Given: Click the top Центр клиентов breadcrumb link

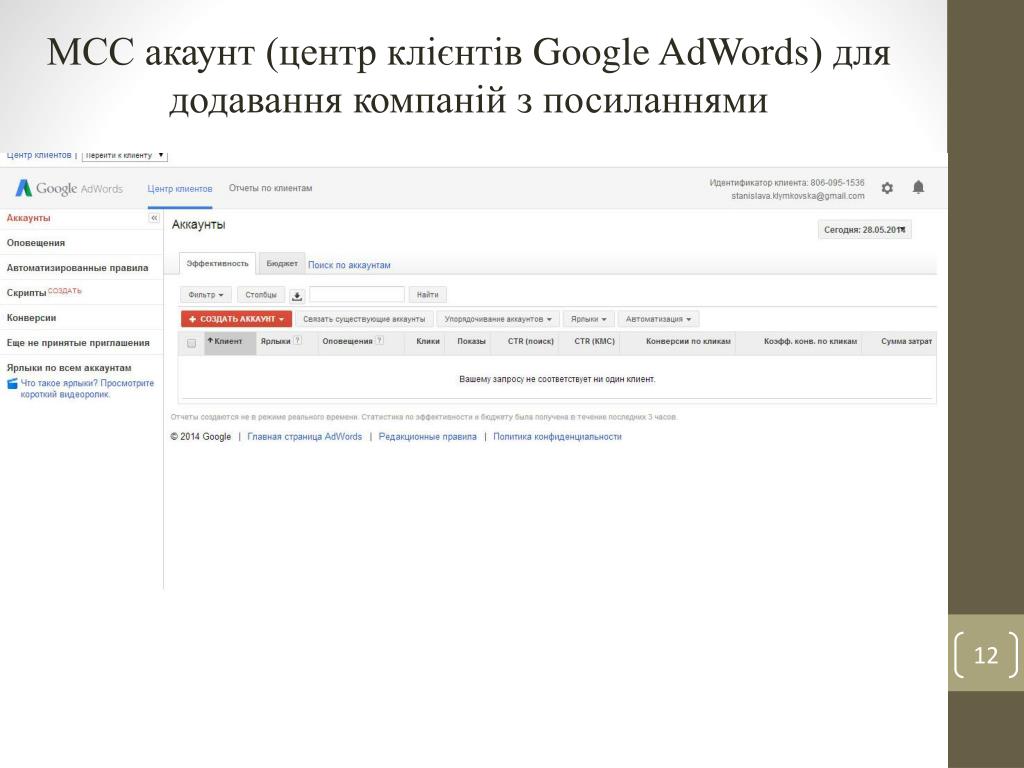Looking at the screenshot, I should point(39,155).
